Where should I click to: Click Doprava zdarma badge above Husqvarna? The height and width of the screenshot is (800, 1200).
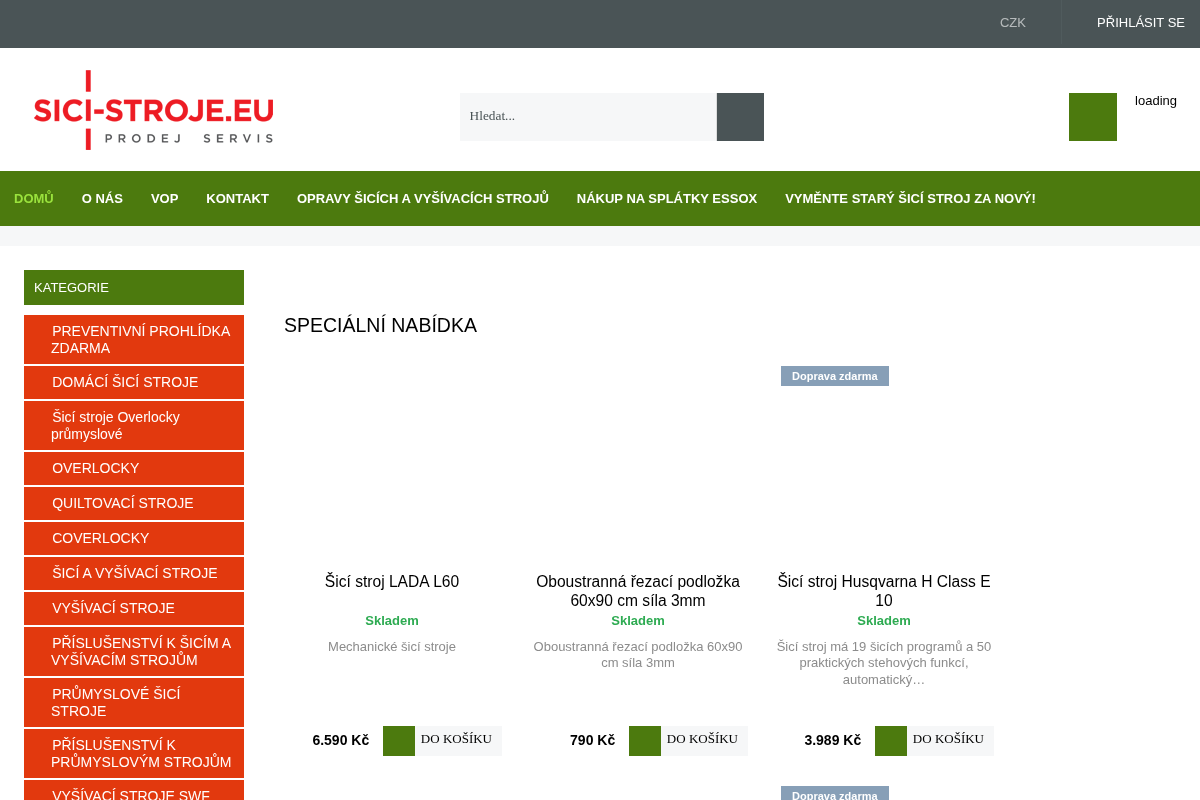click(835, 376)
